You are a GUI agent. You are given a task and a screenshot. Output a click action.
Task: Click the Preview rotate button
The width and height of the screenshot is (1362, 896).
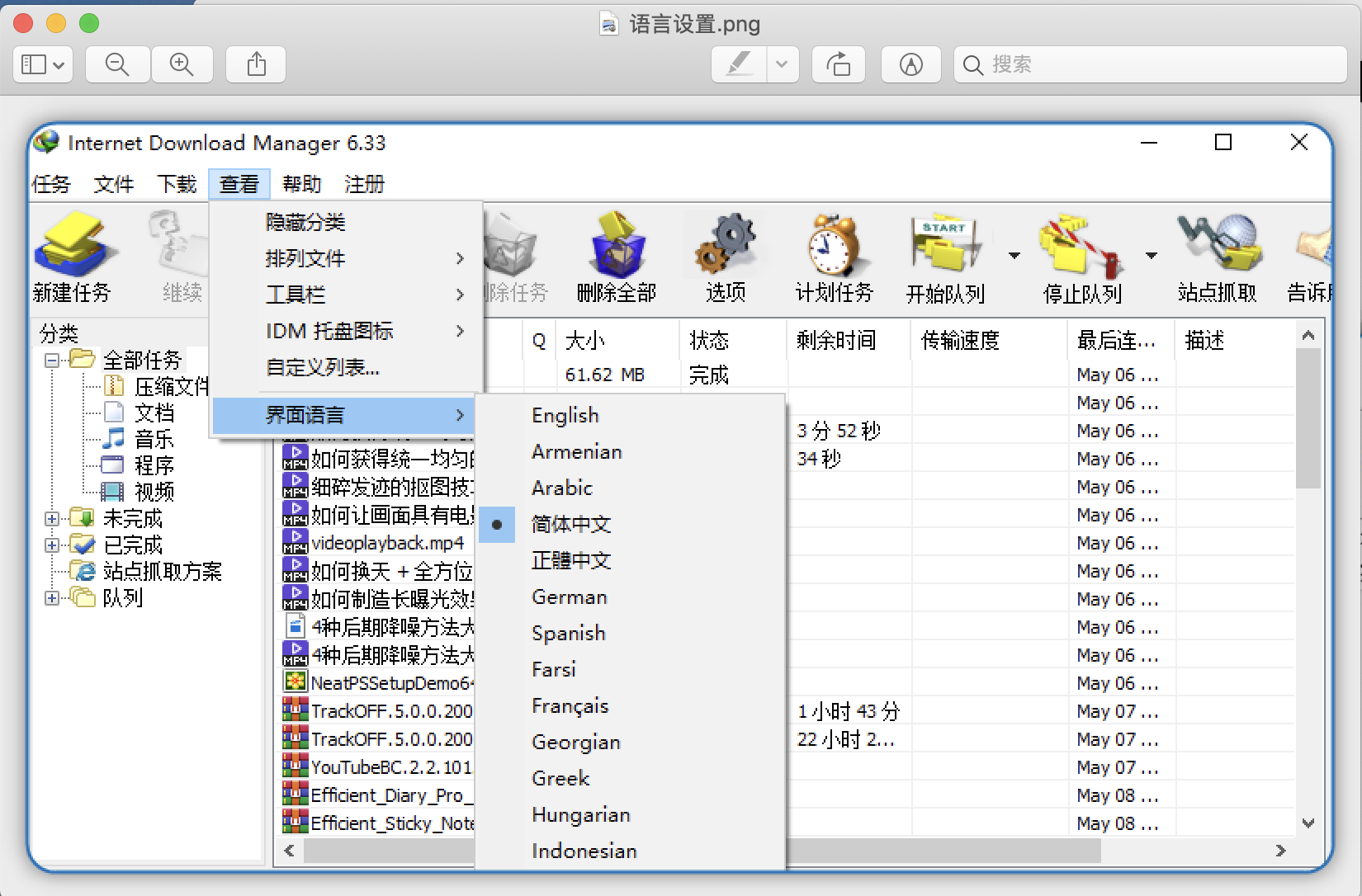pyautogui.click(x=839, y=64)
